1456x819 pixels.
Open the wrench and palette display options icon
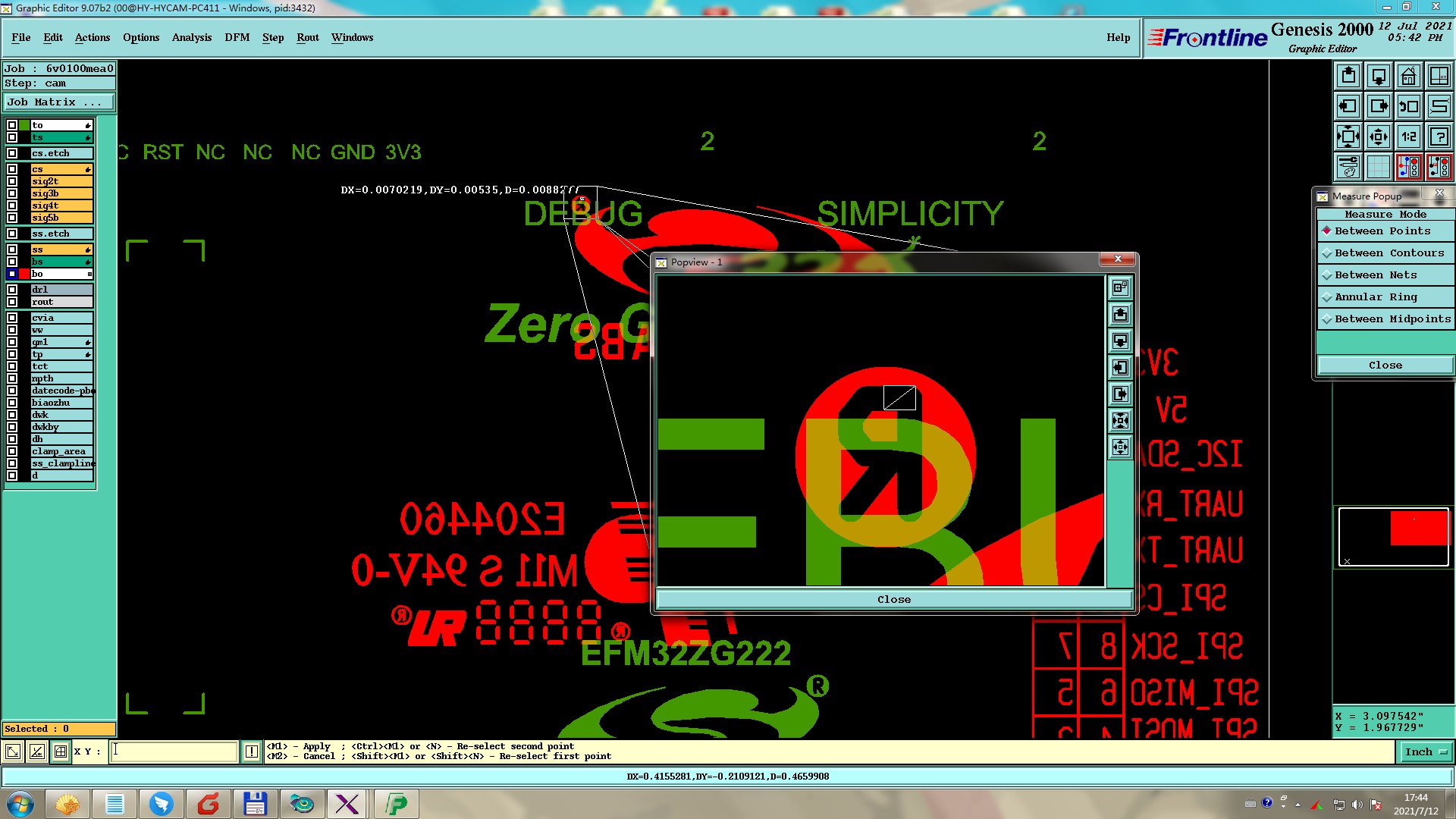(x=1348, y=167)
